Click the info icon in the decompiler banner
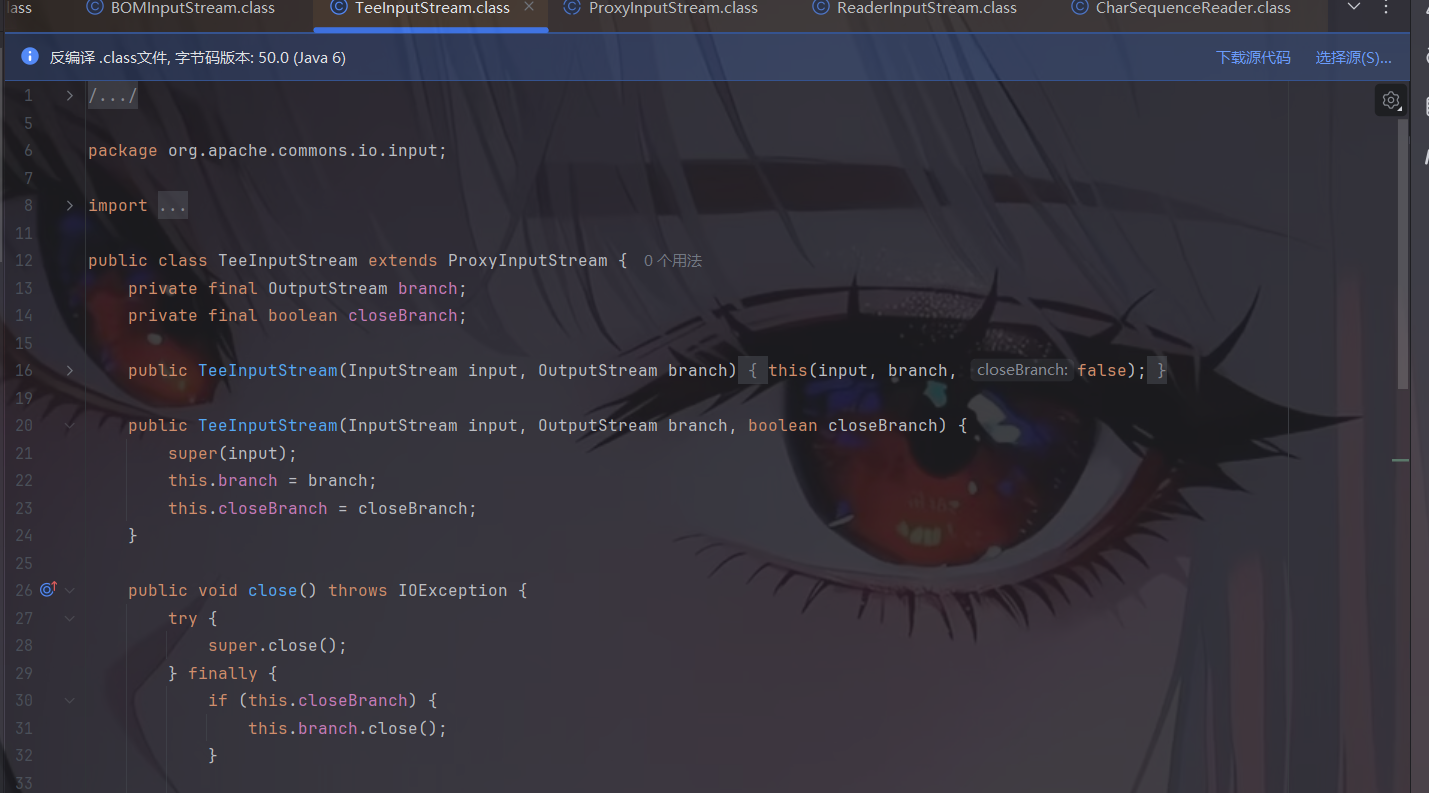1429x793 pixels. [x=30, y=57]
